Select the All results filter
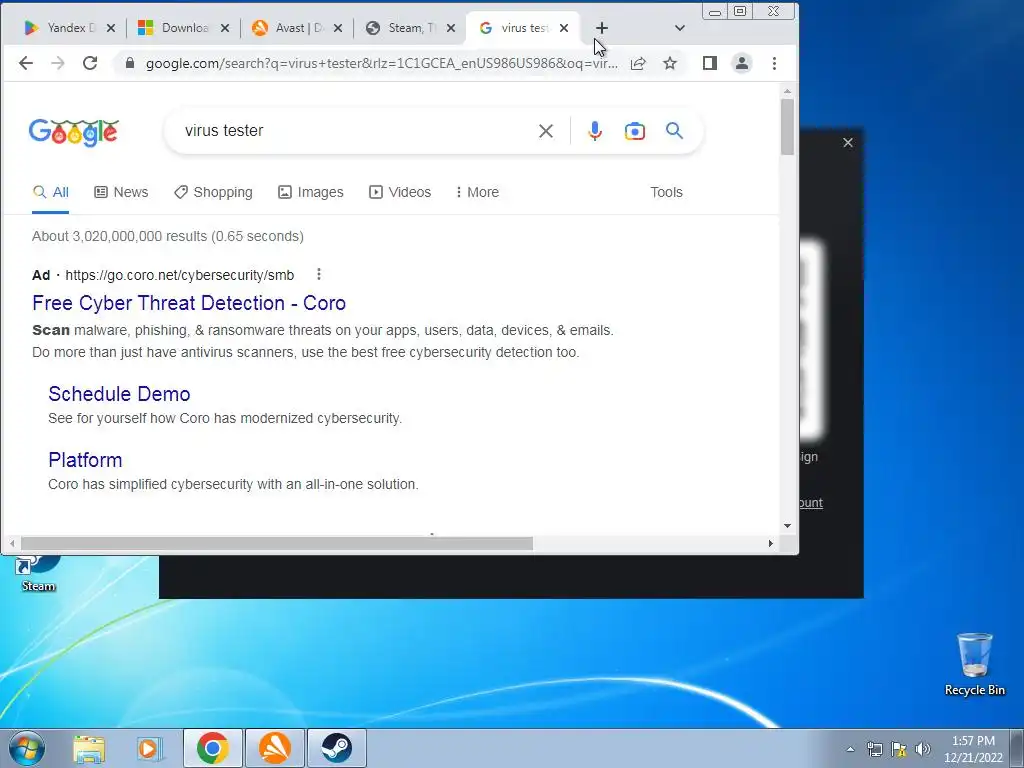 (x=51, y=192)
